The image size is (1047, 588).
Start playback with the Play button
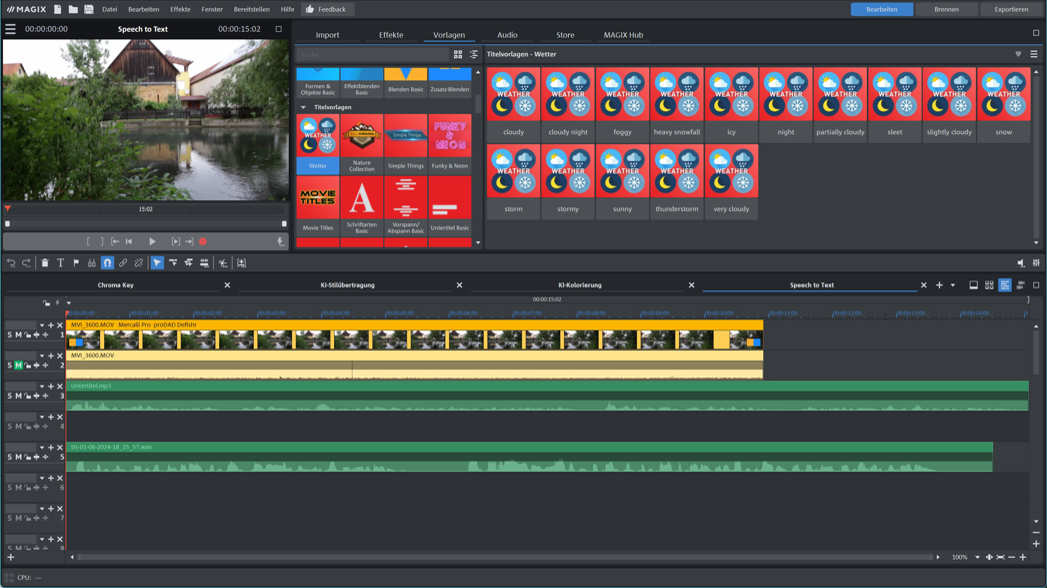(152, 241)
